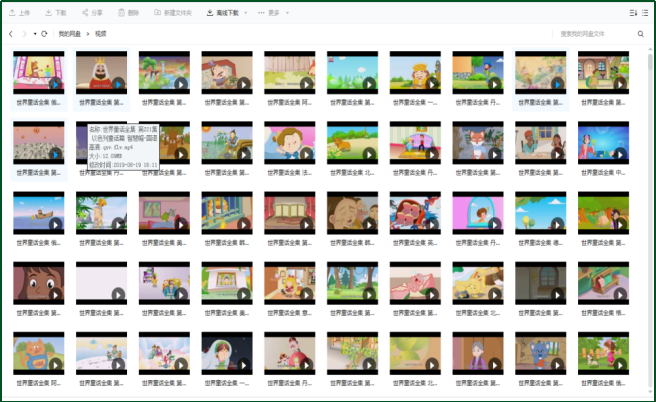Click the magnifier search icon

[x=641, y=34]
